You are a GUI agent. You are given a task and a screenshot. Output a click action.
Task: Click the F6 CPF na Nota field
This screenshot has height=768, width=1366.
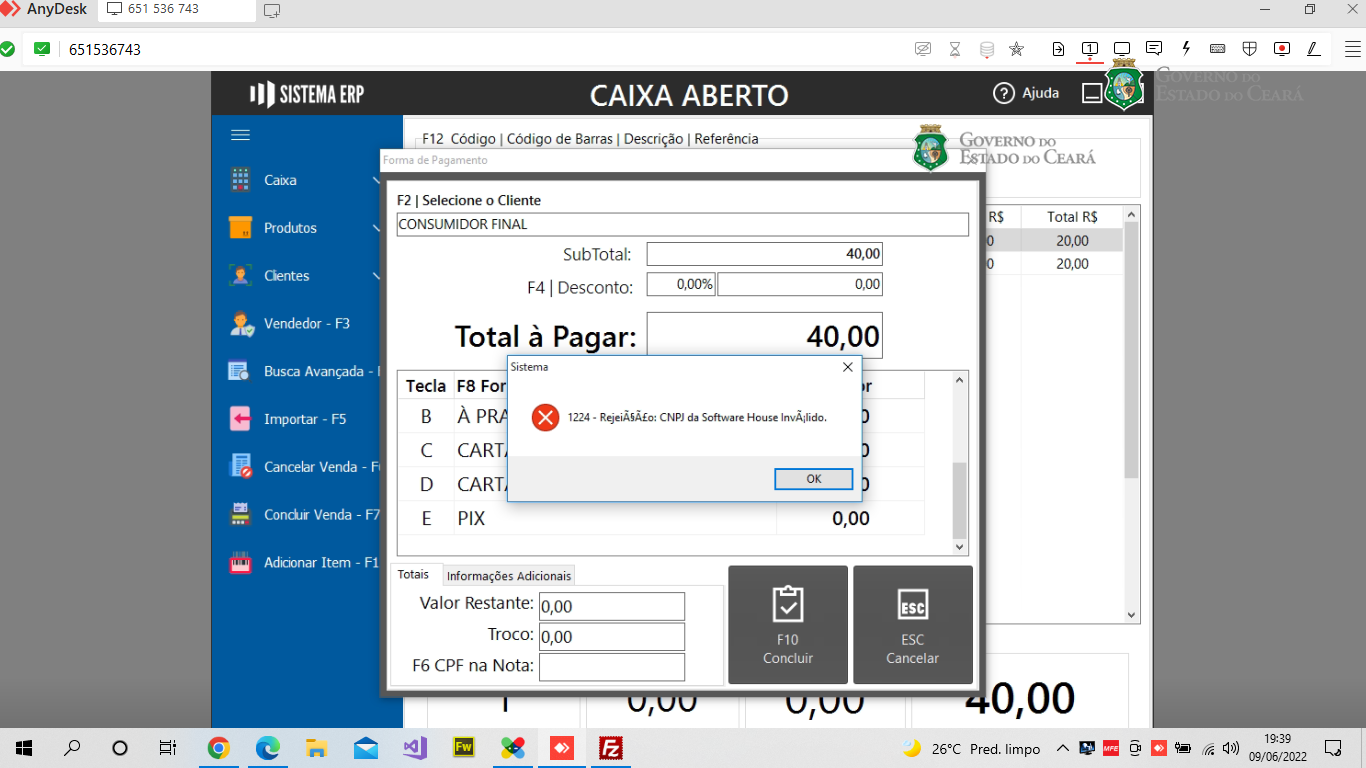pos(612,667)
